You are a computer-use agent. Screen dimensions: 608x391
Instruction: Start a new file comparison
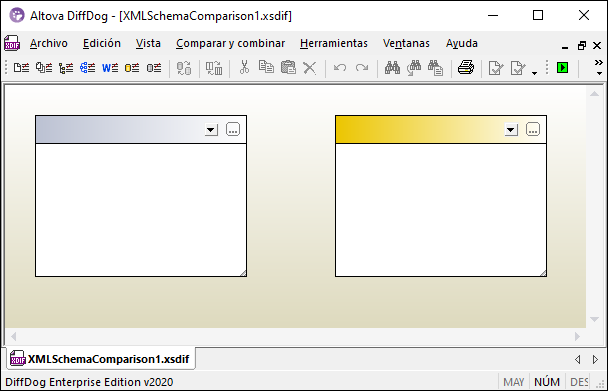tap(22, 68)
